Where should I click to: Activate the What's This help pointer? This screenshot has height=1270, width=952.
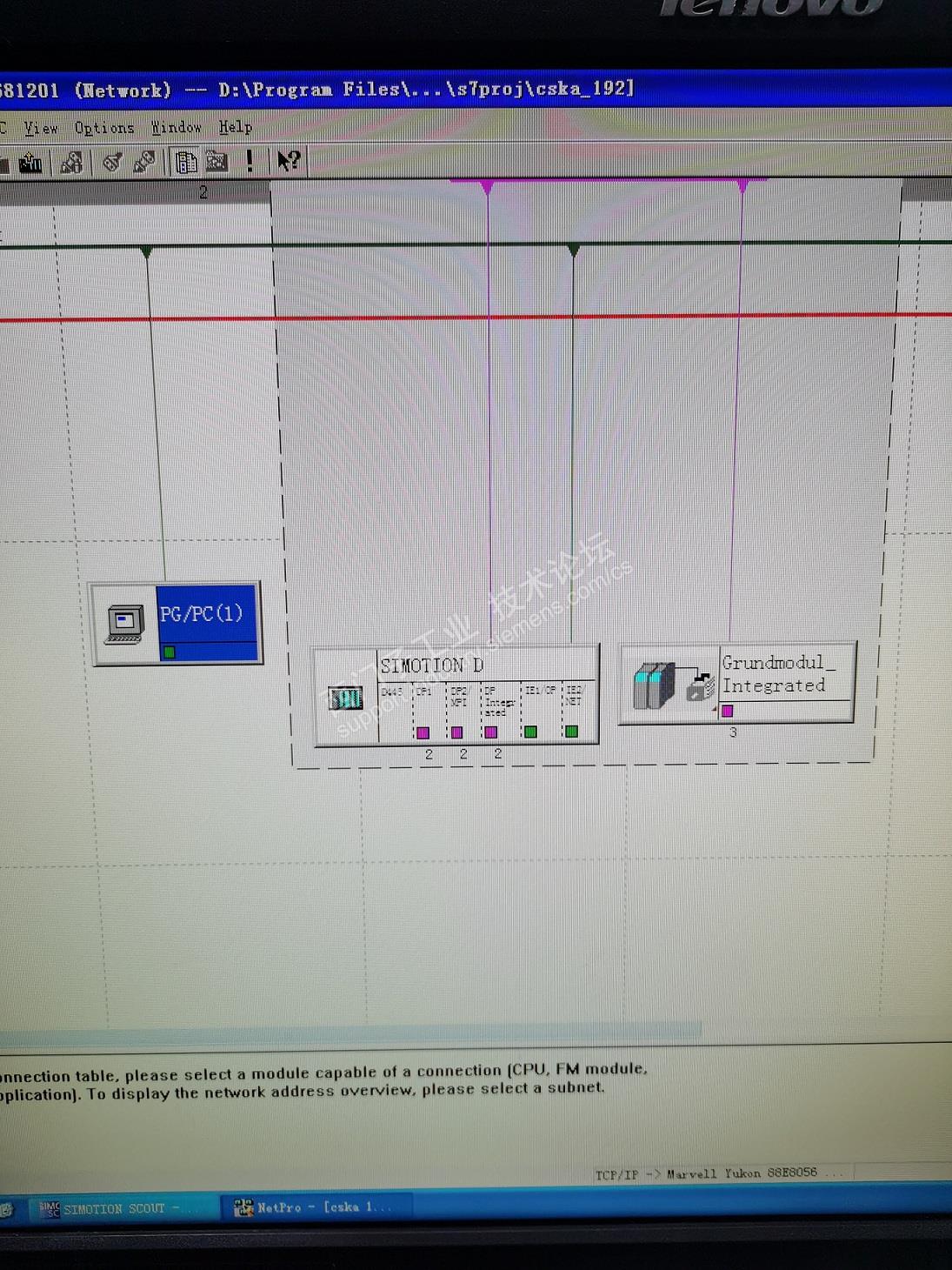288,161
